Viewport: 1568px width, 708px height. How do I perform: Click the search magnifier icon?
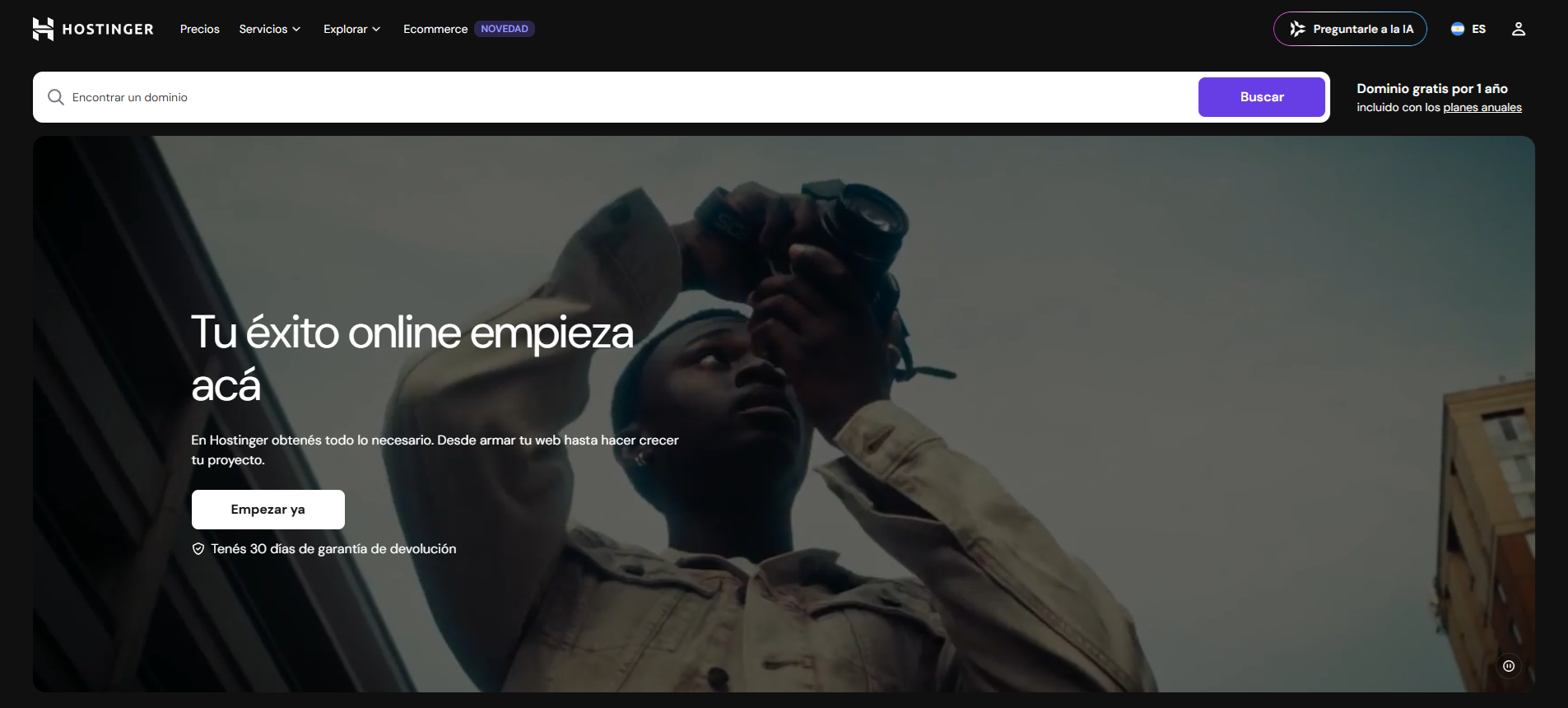pyautogui.click(x=55, y=97)
